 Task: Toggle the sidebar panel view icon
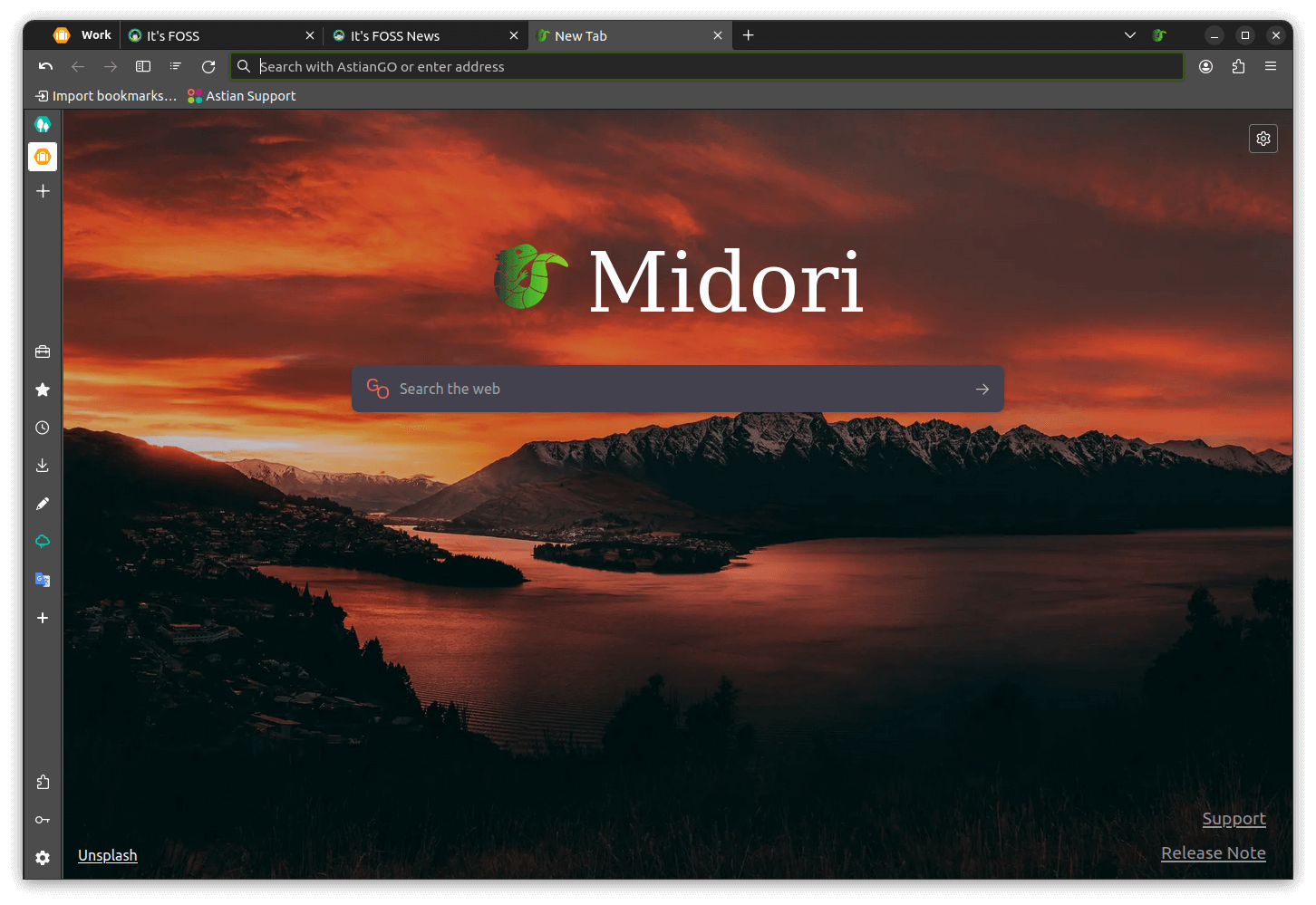142,65
